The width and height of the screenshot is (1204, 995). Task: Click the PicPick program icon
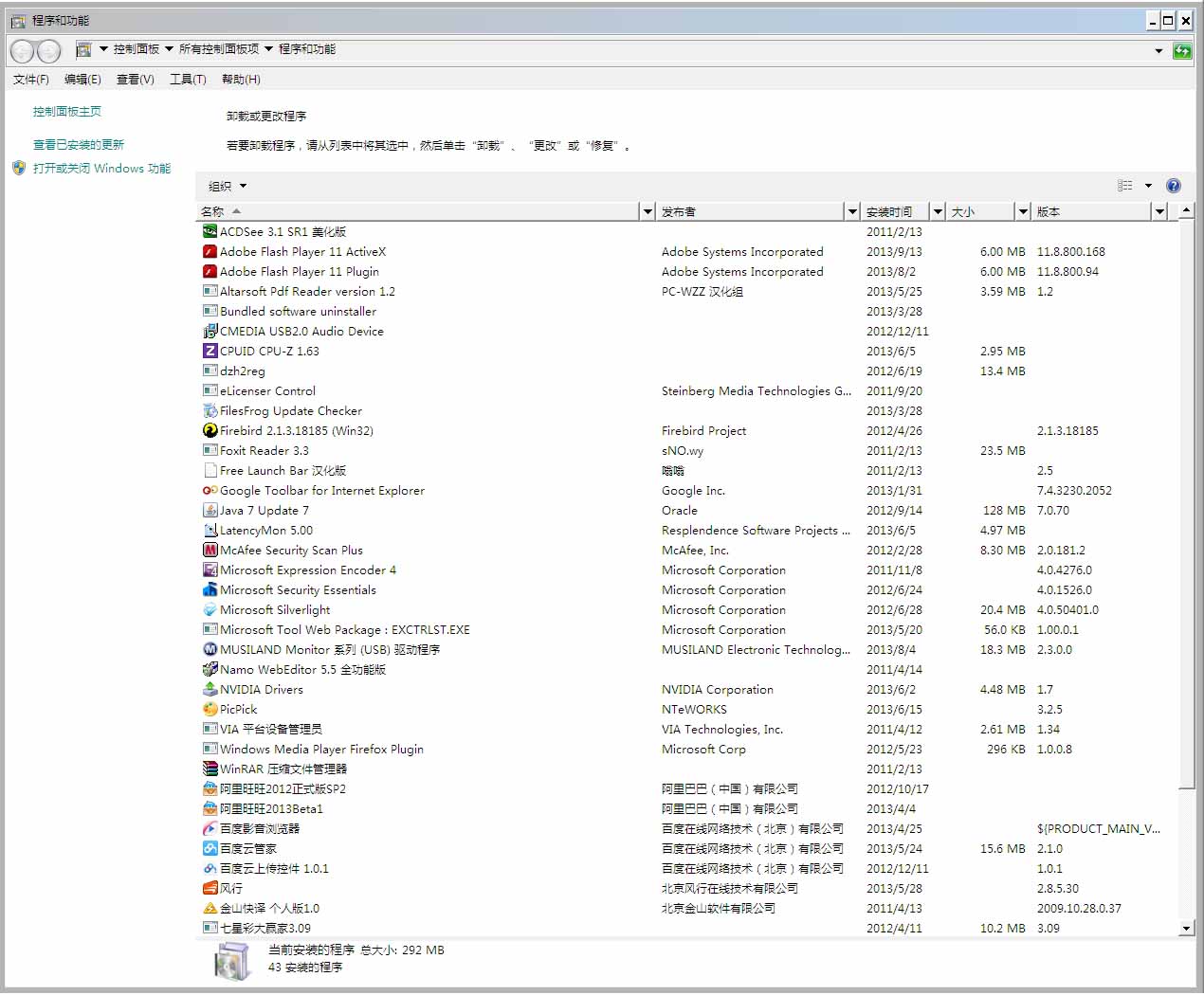coord(210,709)
